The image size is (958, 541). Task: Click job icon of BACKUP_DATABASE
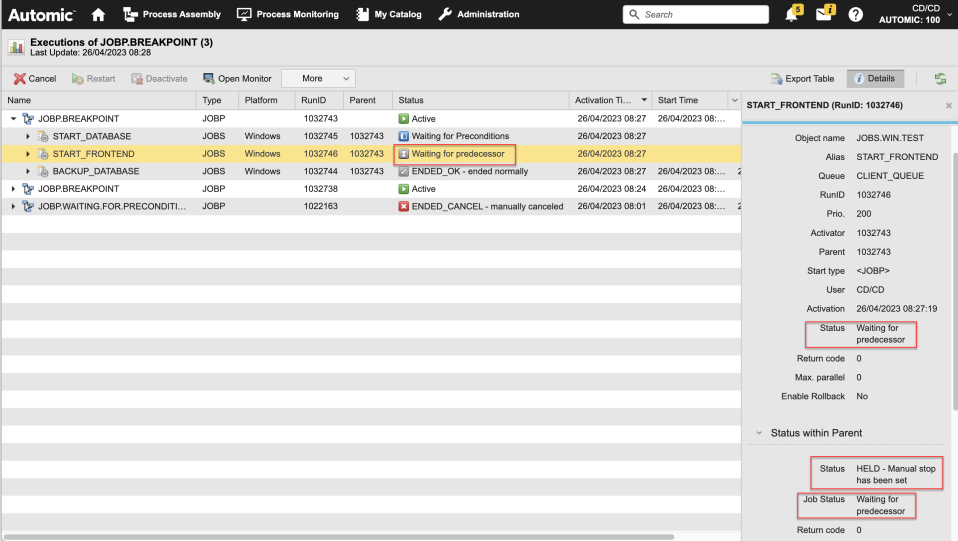[43, 171]
